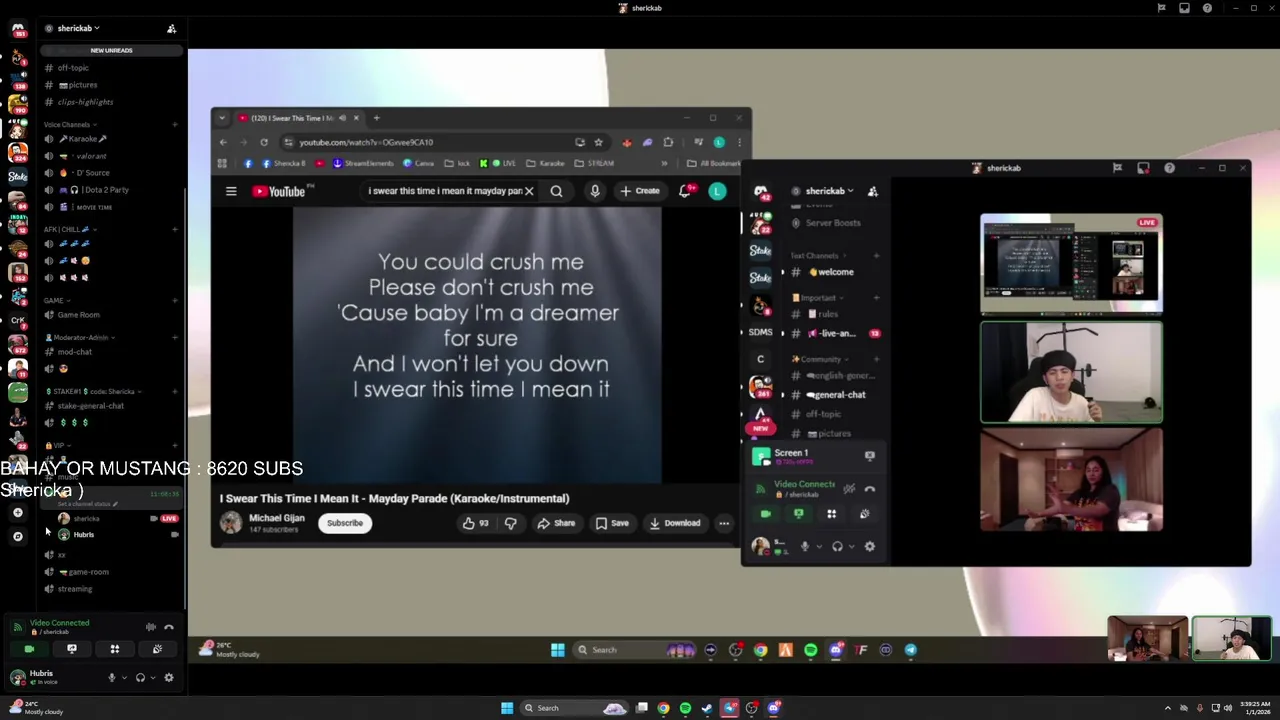
Task: Save the streamed YouTube video to playlist
Action: click(612, 523)
